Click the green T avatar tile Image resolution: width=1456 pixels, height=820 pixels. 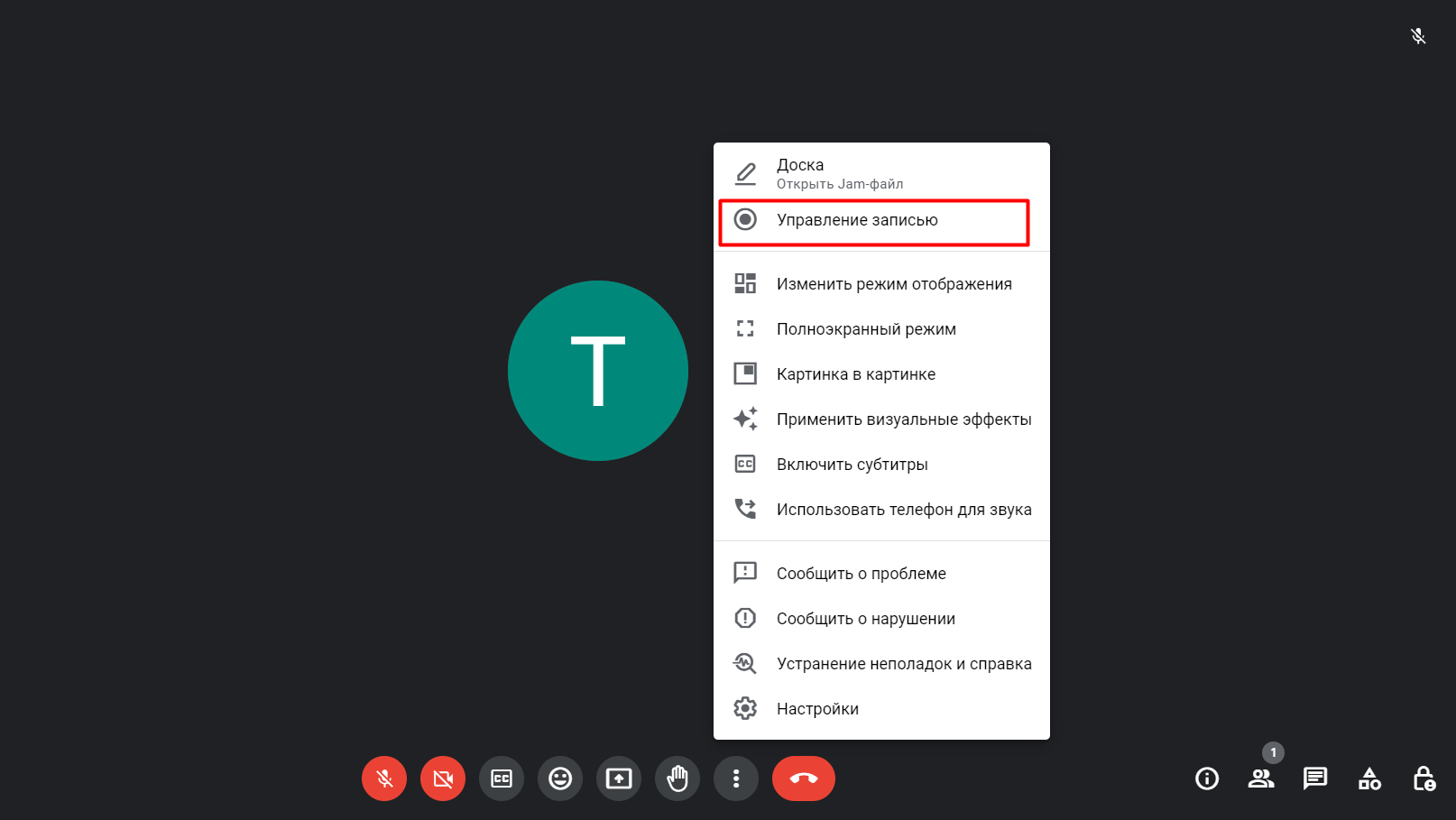[x=598, y=371]
